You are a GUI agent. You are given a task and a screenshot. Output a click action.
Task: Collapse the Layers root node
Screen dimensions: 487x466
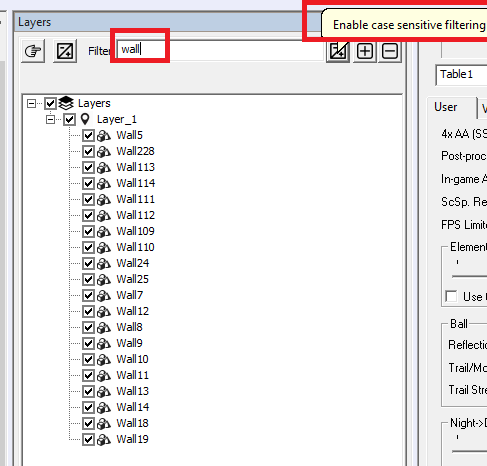tap(31, 103)
